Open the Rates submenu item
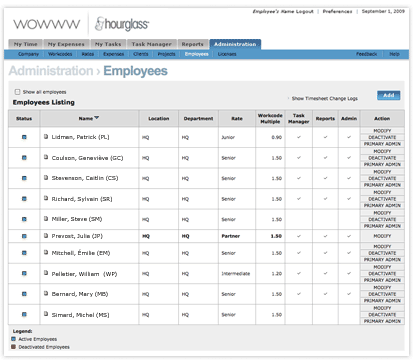 pos(88,54)
